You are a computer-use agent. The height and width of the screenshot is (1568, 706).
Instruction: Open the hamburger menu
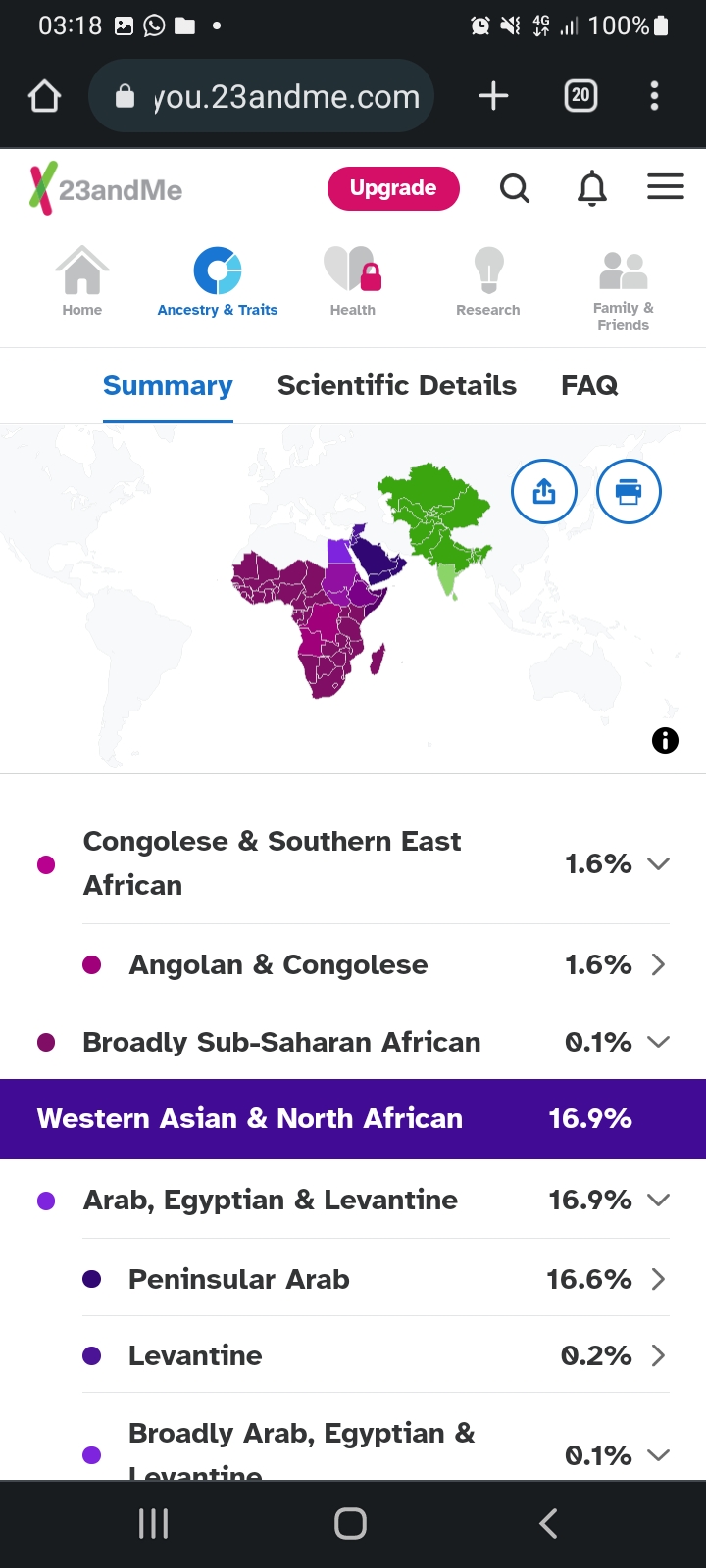[665, 186]
